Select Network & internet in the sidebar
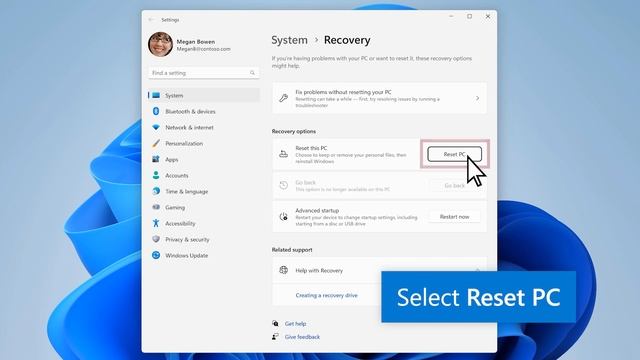Viewport: 640px width, 360px height. (204, 127)
